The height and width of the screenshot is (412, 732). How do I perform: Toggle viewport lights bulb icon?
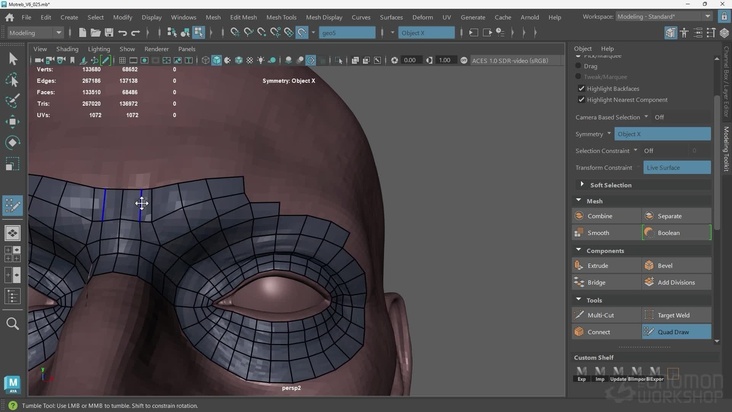click(260, 60)
